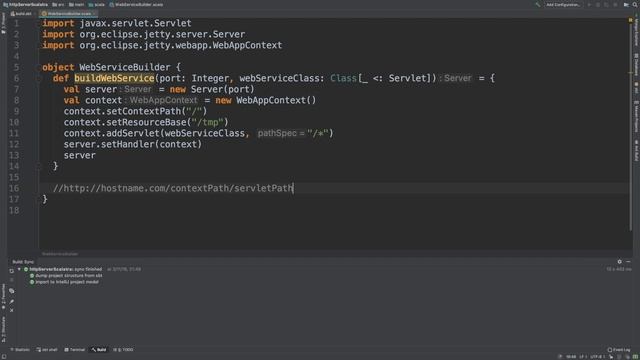Click the caret position 16:48 status item
The image size is (640, 360).
[x=571, y=357]
